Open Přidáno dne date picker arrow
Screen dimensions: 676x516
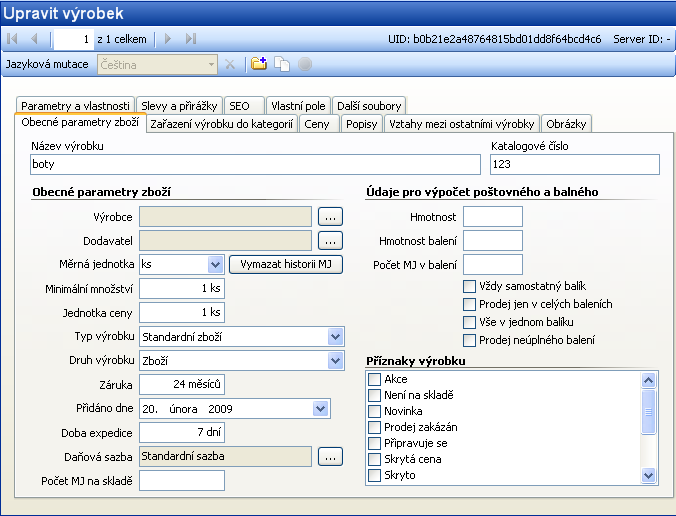click(320, 409)
